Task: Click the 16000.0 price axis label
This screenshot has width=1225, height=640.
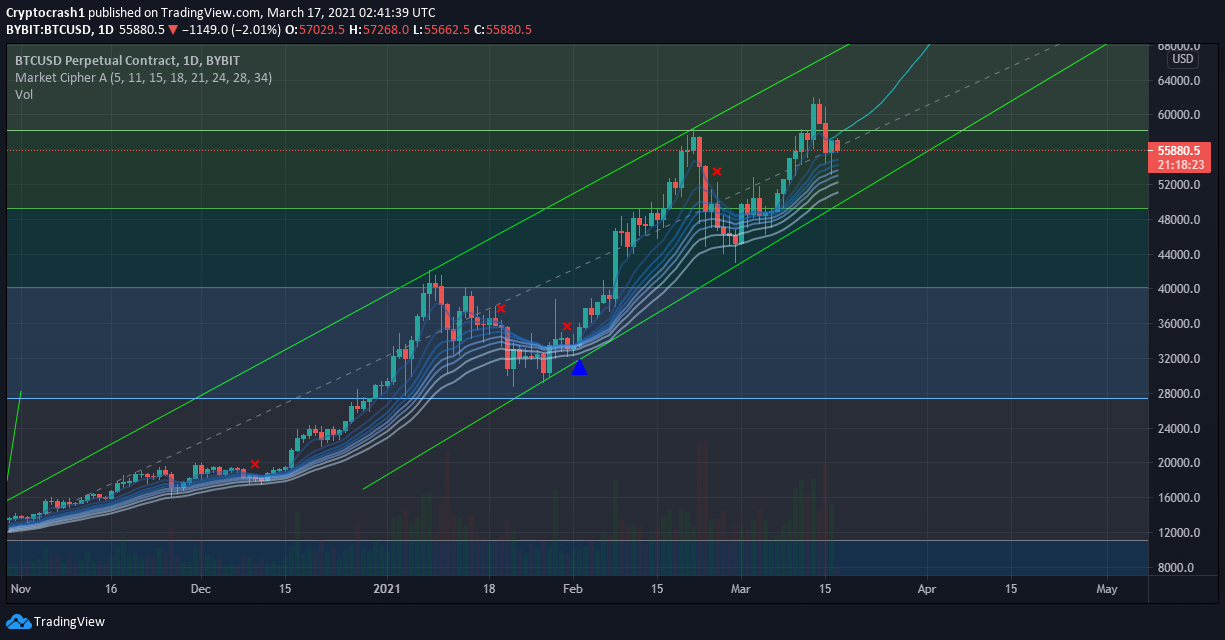Action: 1178,498
